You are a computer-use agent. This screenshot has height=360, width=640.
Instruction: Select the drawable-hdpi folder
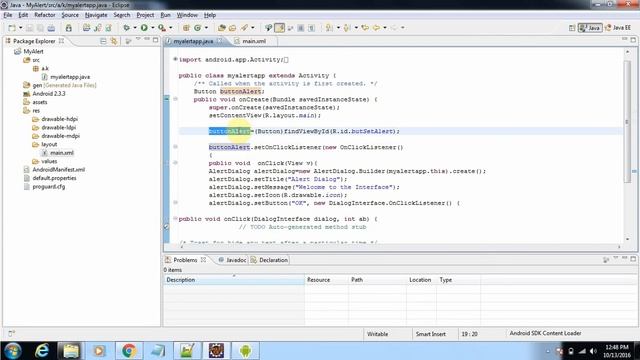coord(59,119)
